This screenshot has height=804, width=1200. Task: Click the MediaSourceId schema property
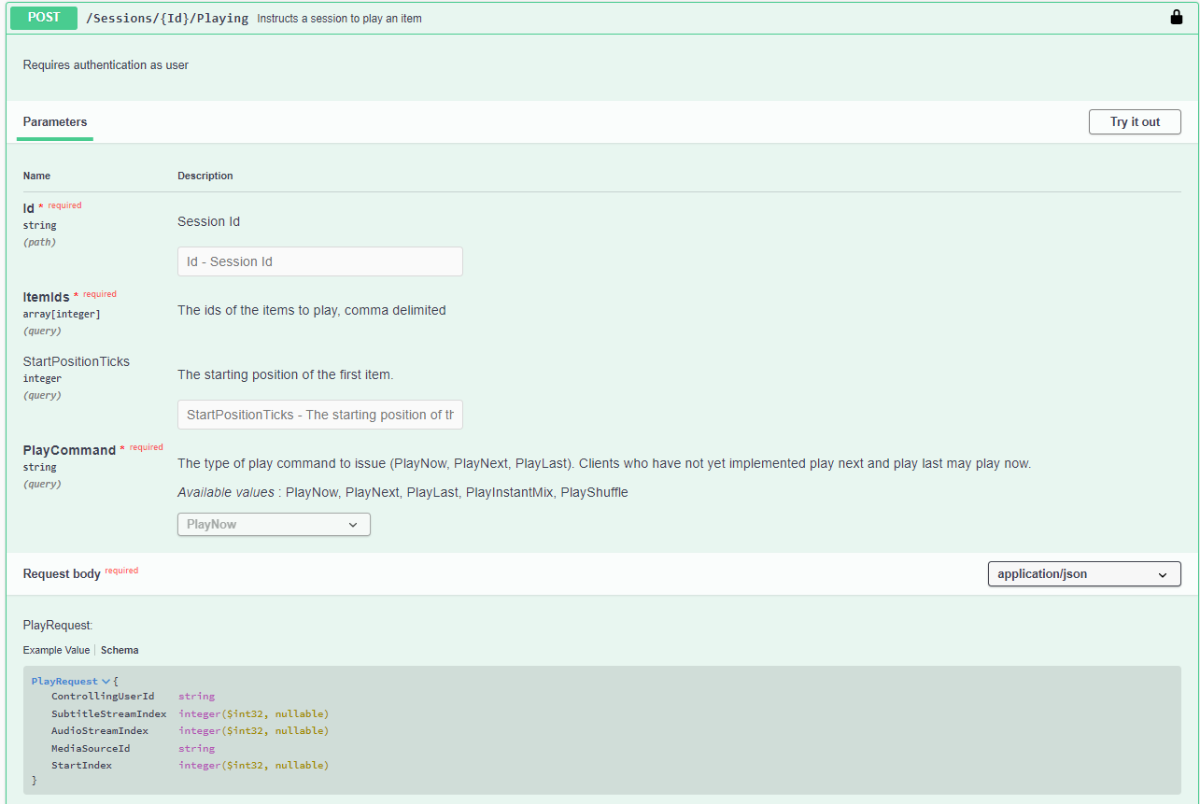pos(91,748)
